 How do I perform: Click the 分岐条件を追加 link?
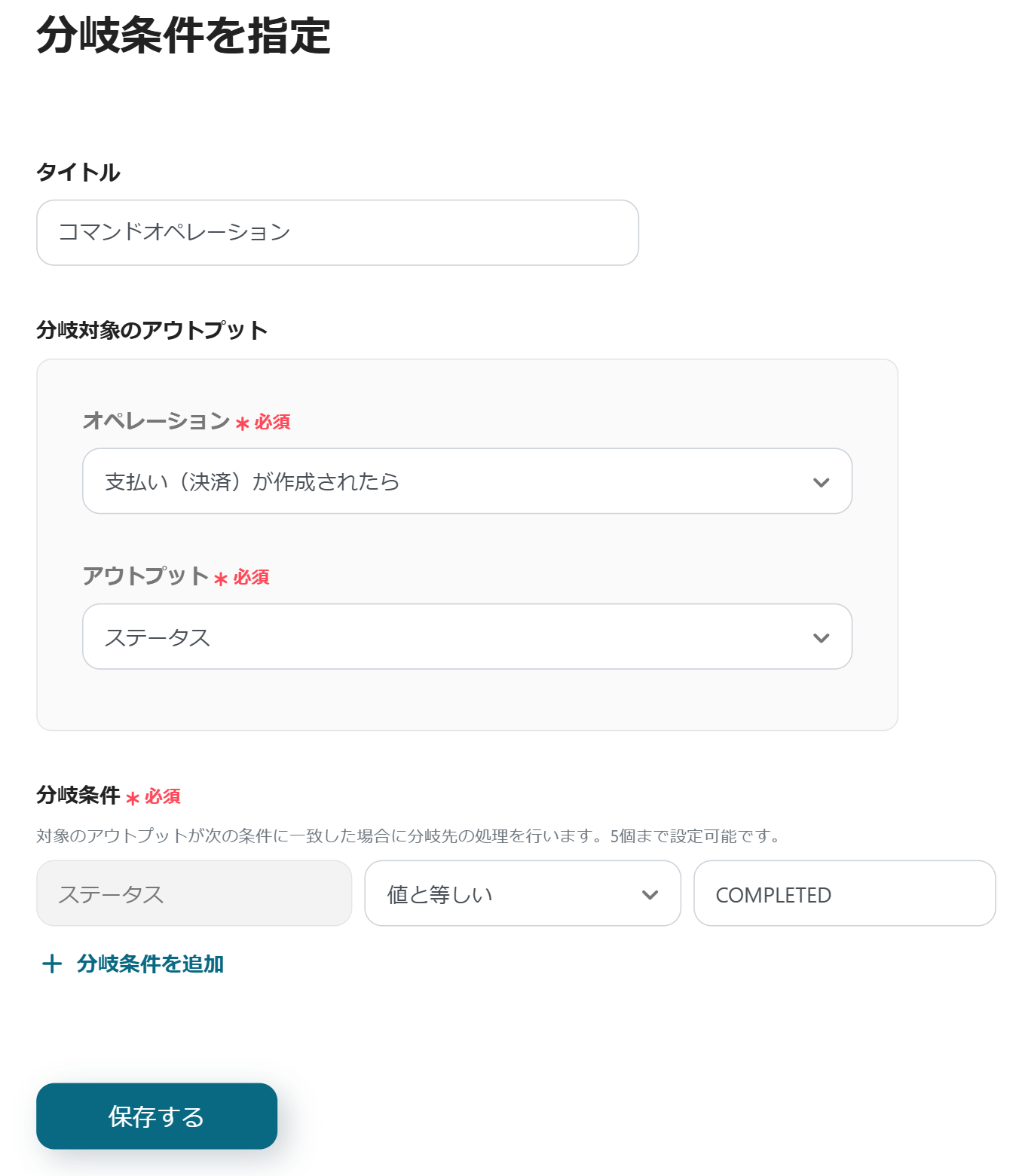[150, 964]
